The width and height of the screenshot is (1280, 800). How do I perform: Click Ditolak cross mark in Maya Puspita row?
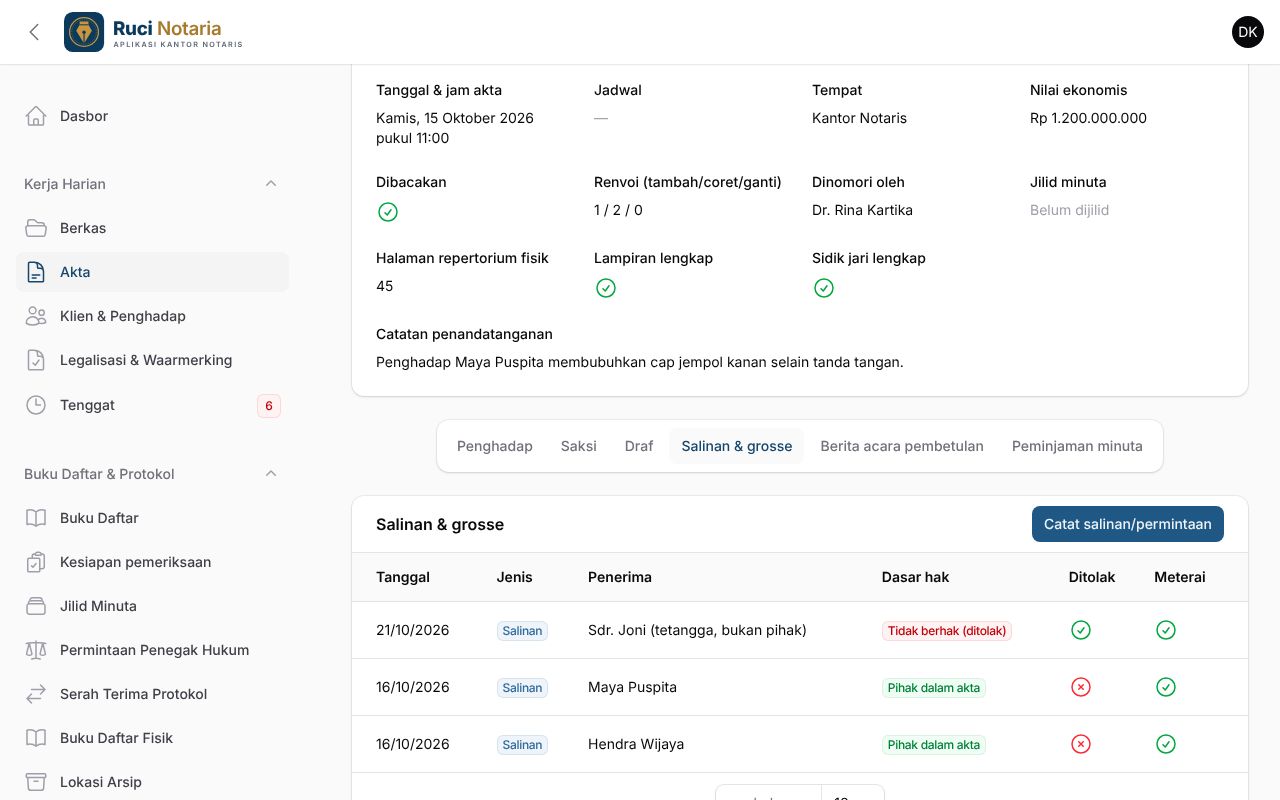tap(1081, 687)
